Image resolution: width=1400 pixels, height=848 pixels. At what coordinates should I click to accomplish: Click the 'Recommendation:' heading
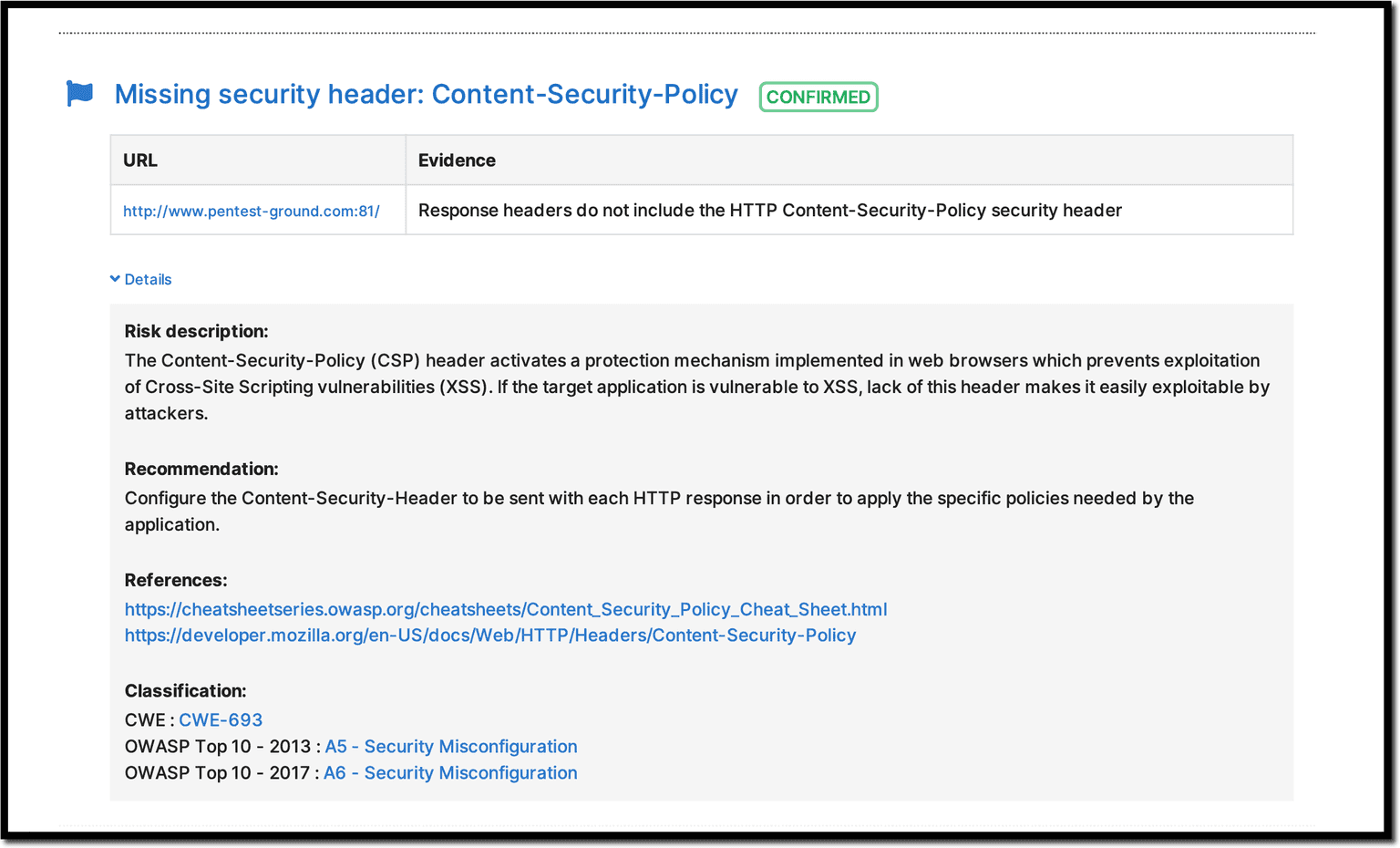201,469
